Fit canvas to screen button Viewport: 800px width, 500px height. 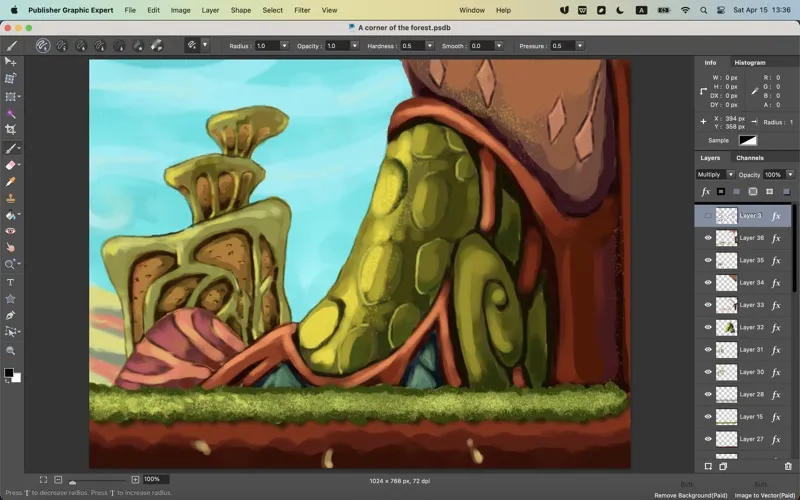click(43, 480)
